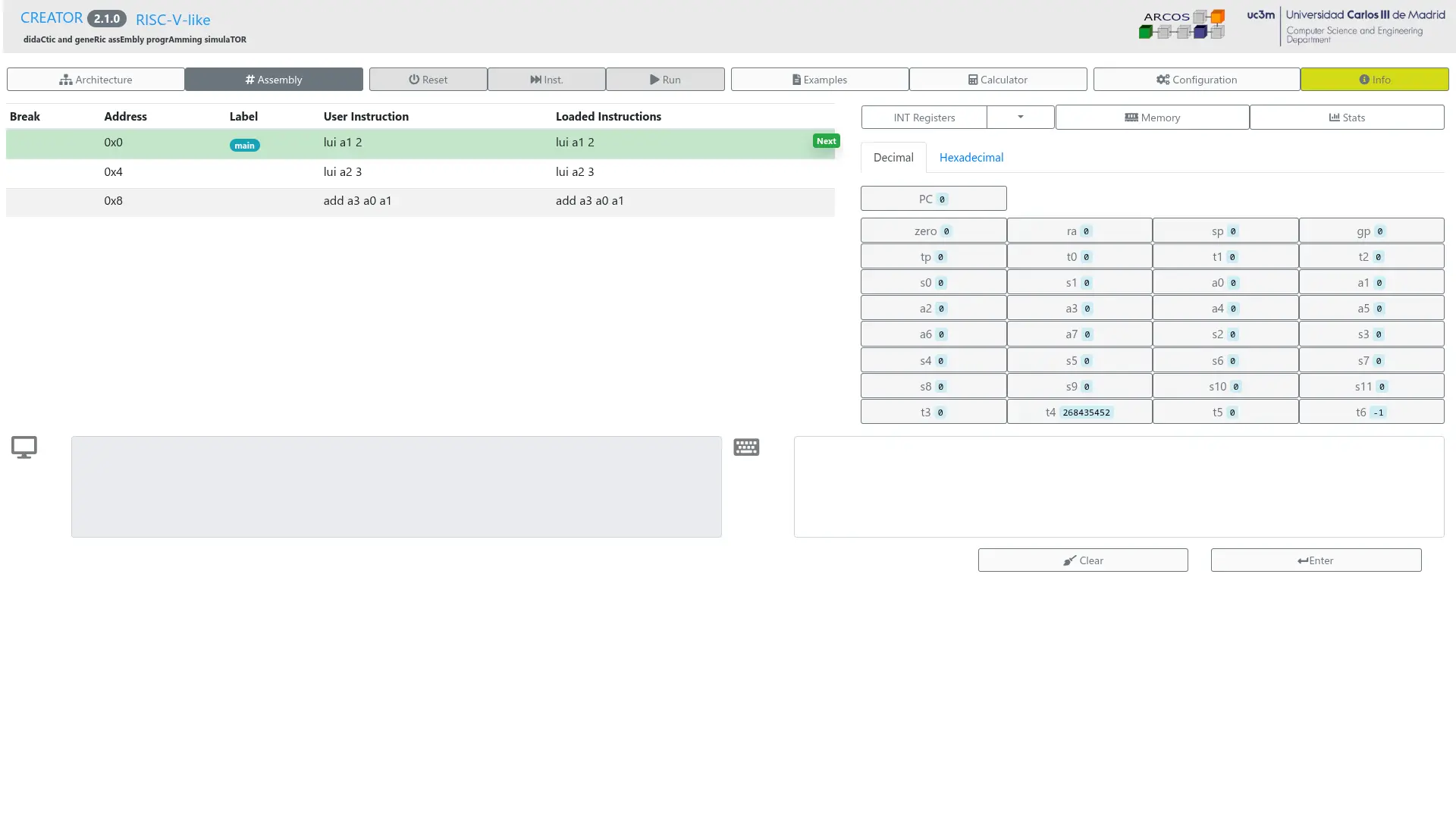The image size is (1456, 819).
Task: Click the zero register
Action: point(934,231)
